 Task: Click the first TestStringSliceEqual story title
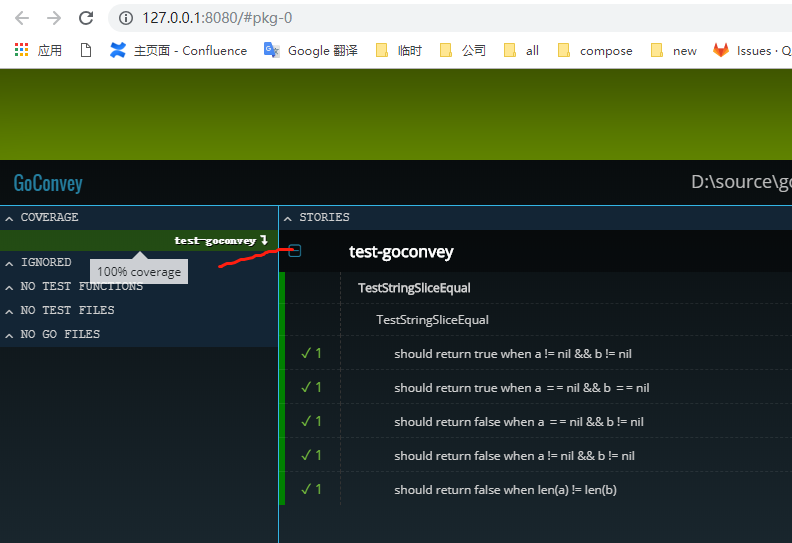coord(414,288)
